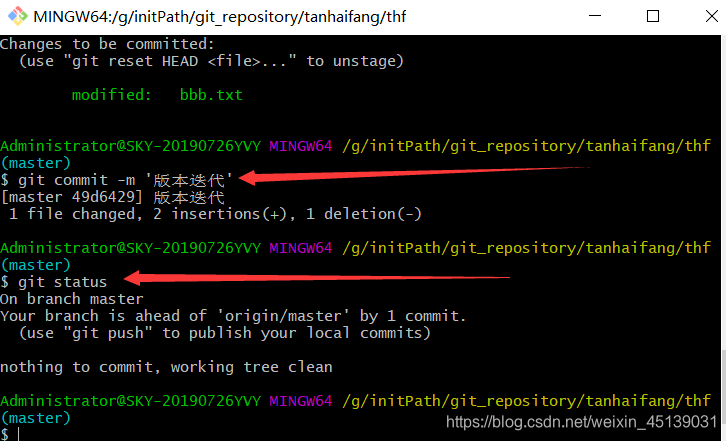Click 'nothing to commit, working tree clean'
The width and height of the screenshot is (726, 441).
166,367
